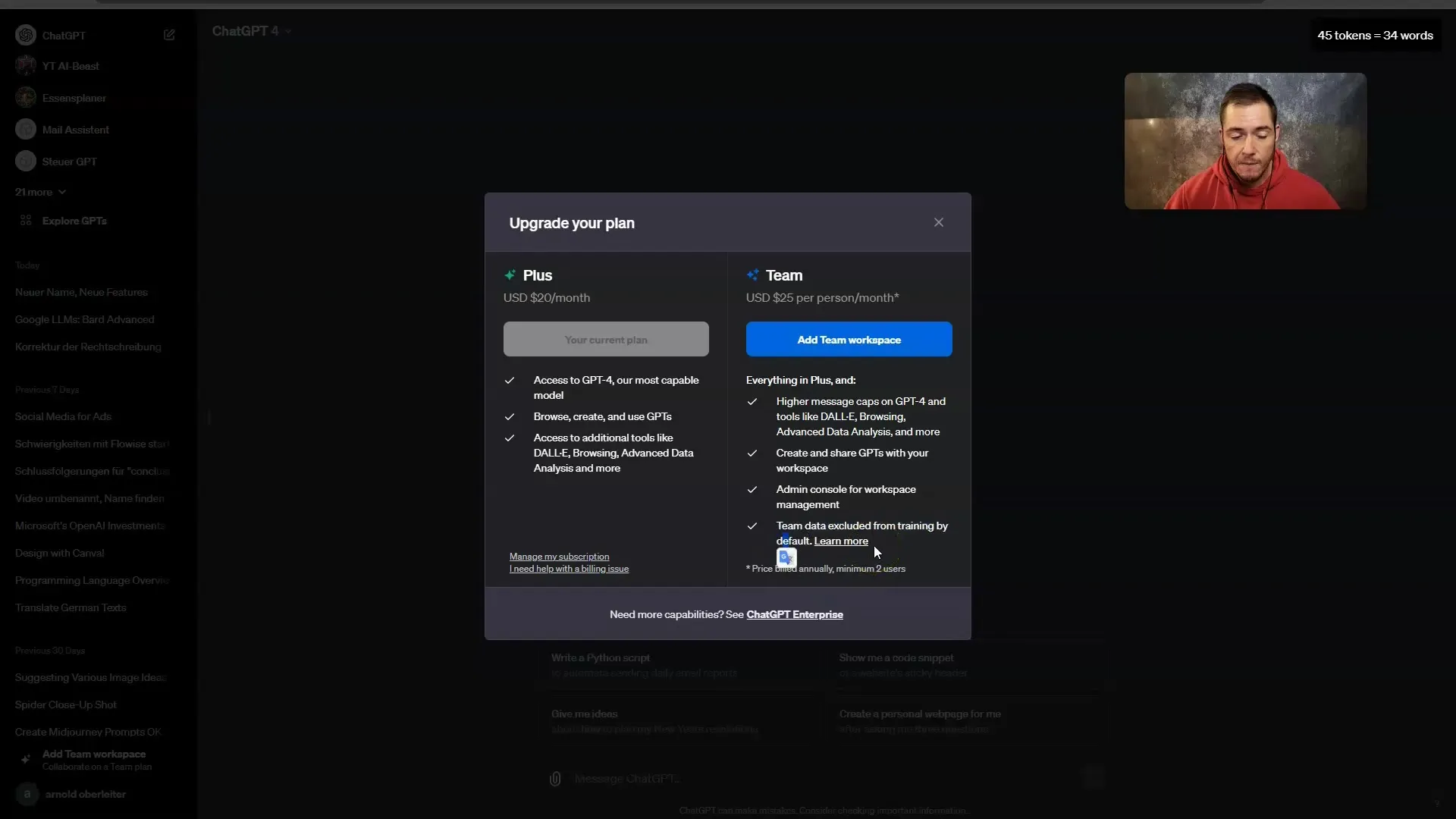Click the Explore GPTs sidebar icon
Screen dimensions: 1456x819
tap(26, 220)
